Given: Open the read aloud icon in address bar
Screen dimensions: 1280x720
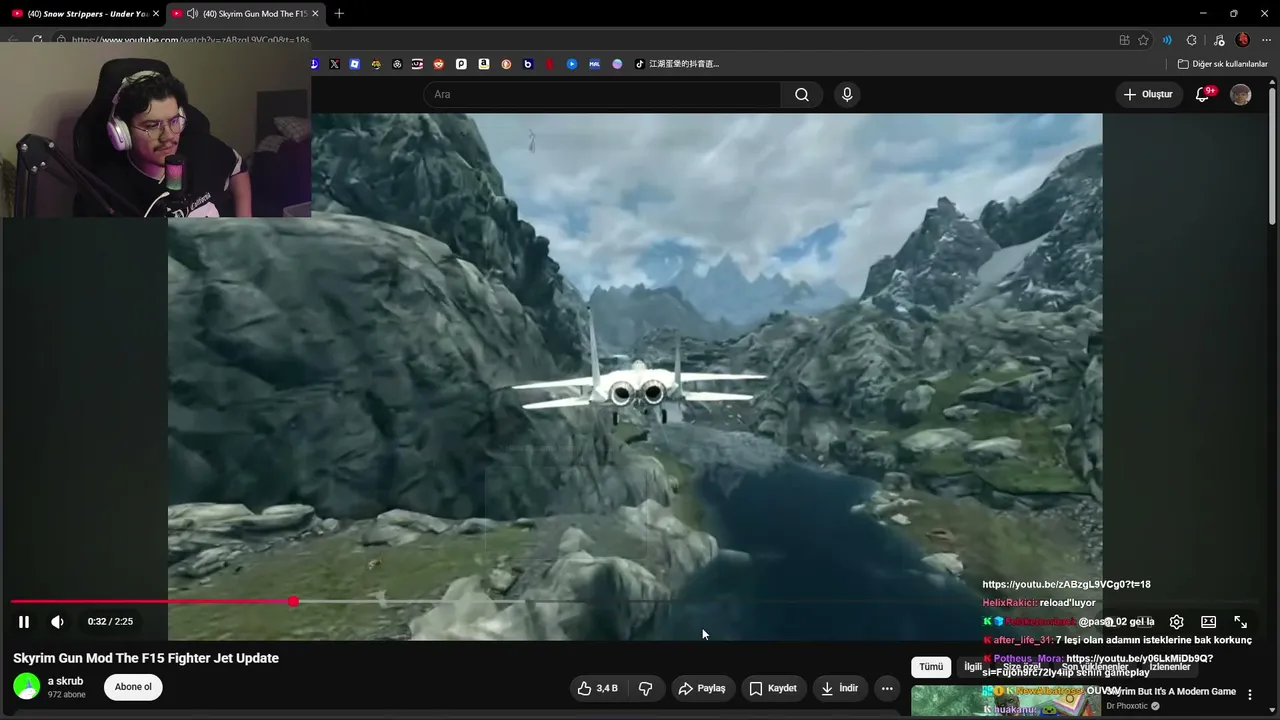Looking at the screenshot, I should click(x=1167, y=40).
